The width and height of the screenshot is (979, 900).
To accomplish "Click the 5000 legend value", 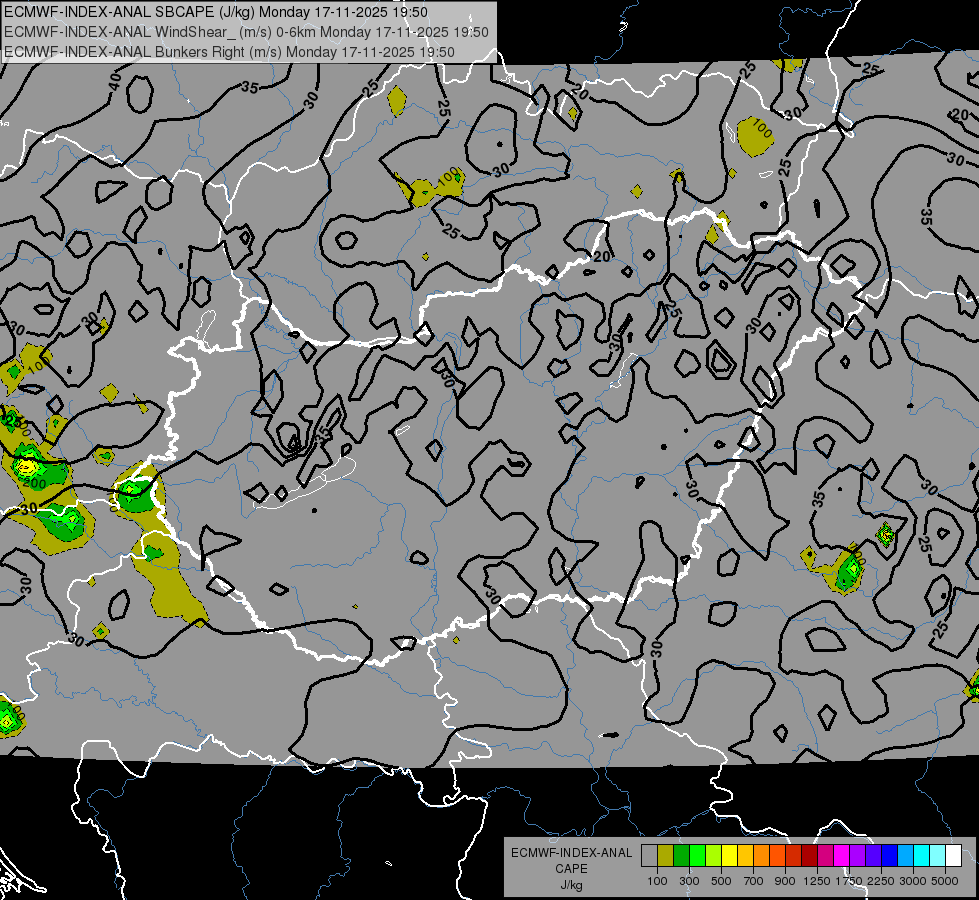I will tap(945, 881).
